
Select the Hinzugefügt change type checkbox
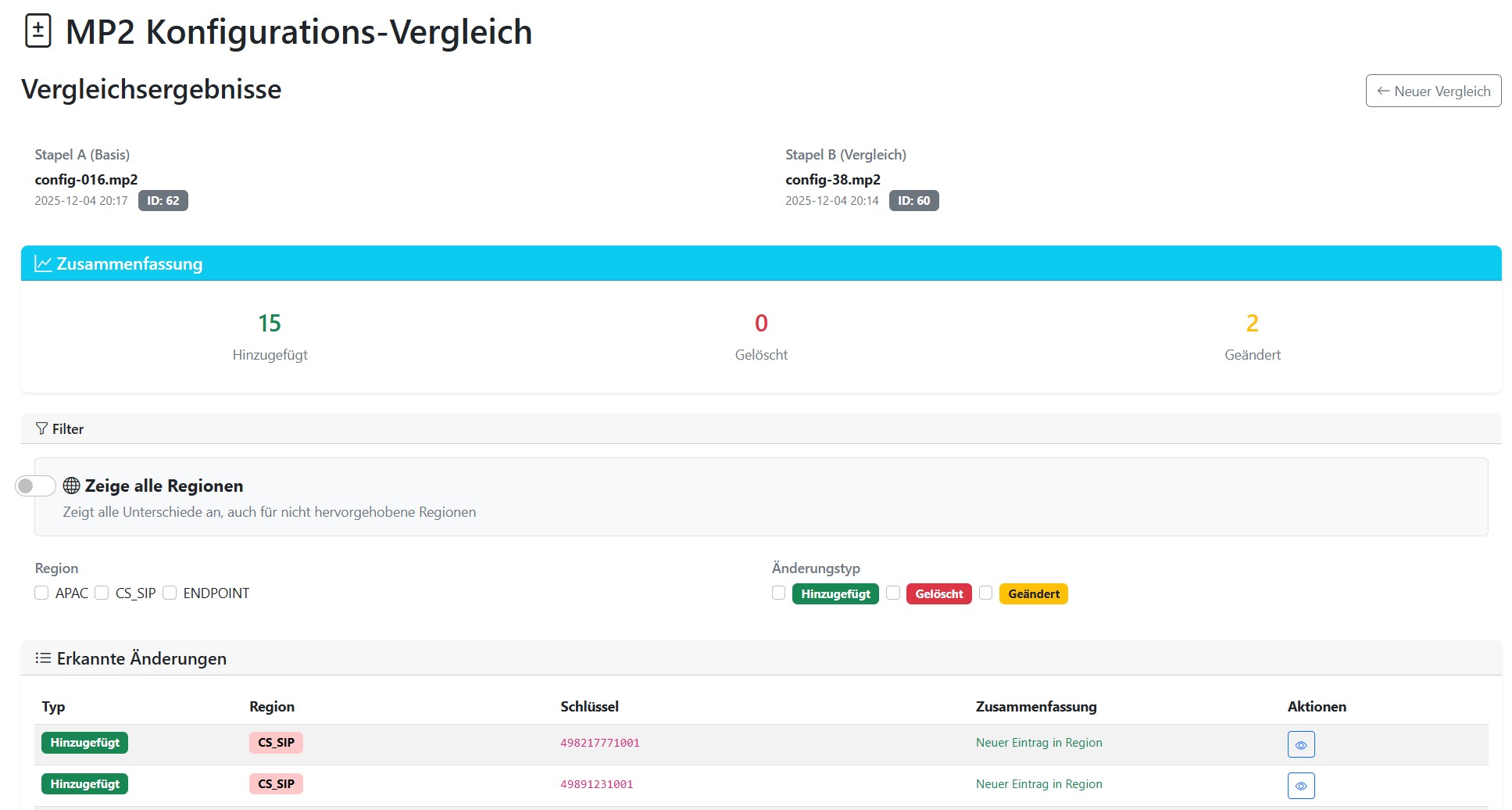coord(778,594)
